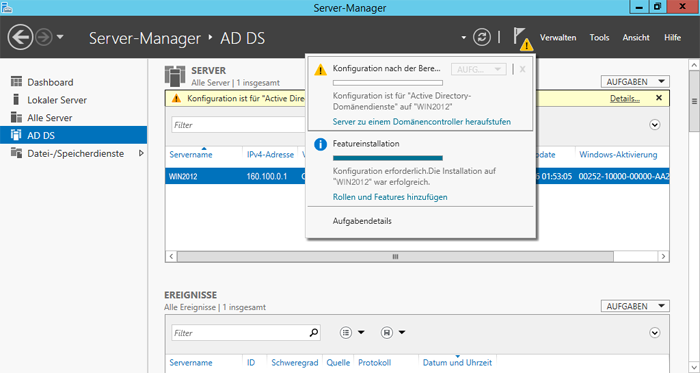Click the back navigation arrow
The image size is (700, 373).
coord(20,37)
